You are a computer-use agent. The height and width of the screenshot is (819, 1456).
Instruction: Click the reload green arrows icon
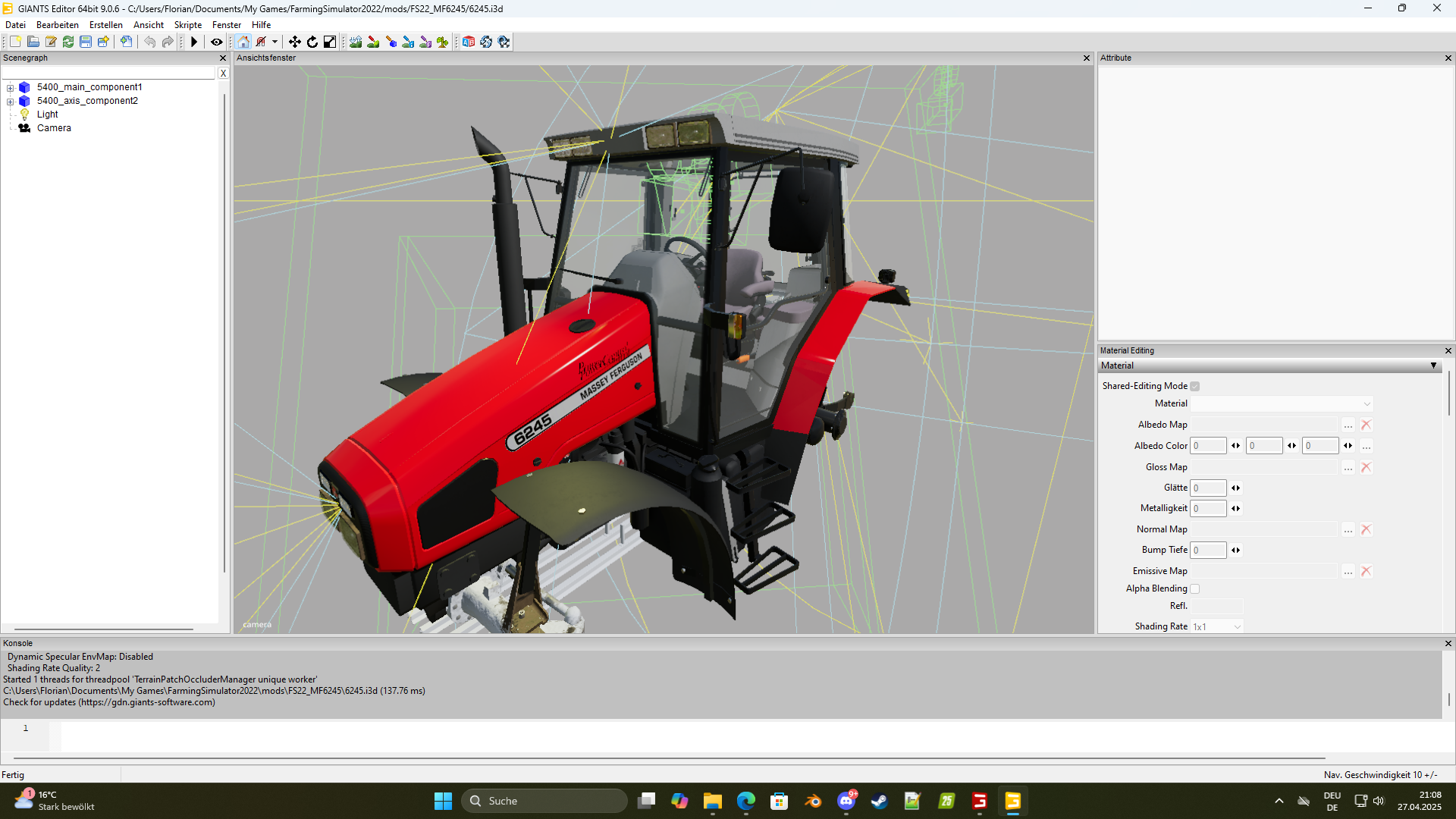pos(68,42)
